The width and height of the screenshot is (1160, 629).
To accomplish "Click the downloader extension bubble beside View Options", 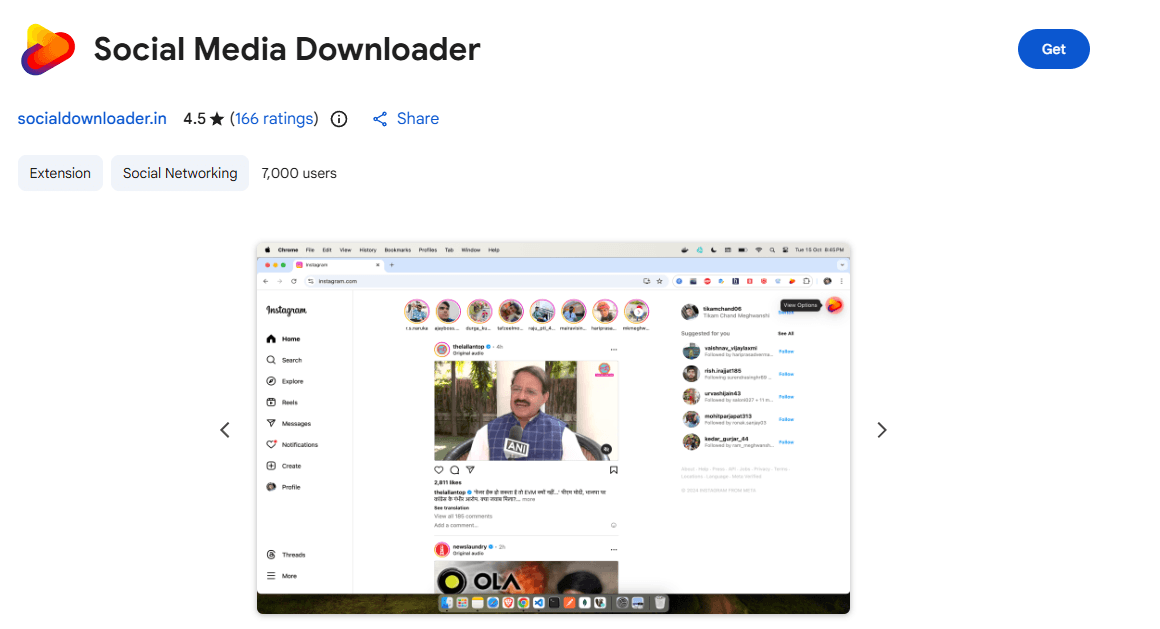I will (834, 305).
